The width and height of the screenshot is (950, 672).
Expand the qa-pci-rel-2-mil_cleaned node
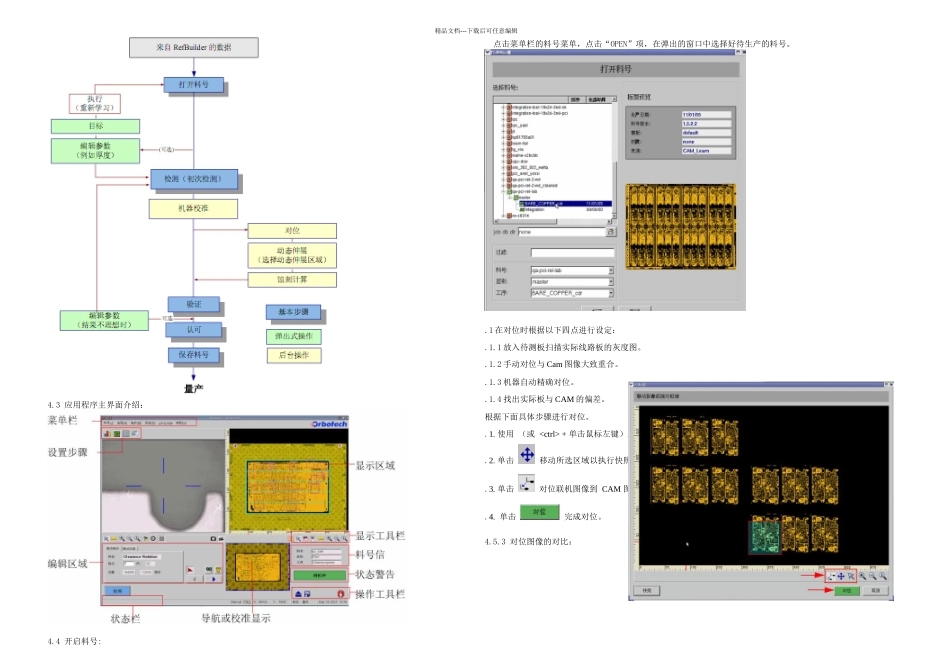click(x=503, y=185)
